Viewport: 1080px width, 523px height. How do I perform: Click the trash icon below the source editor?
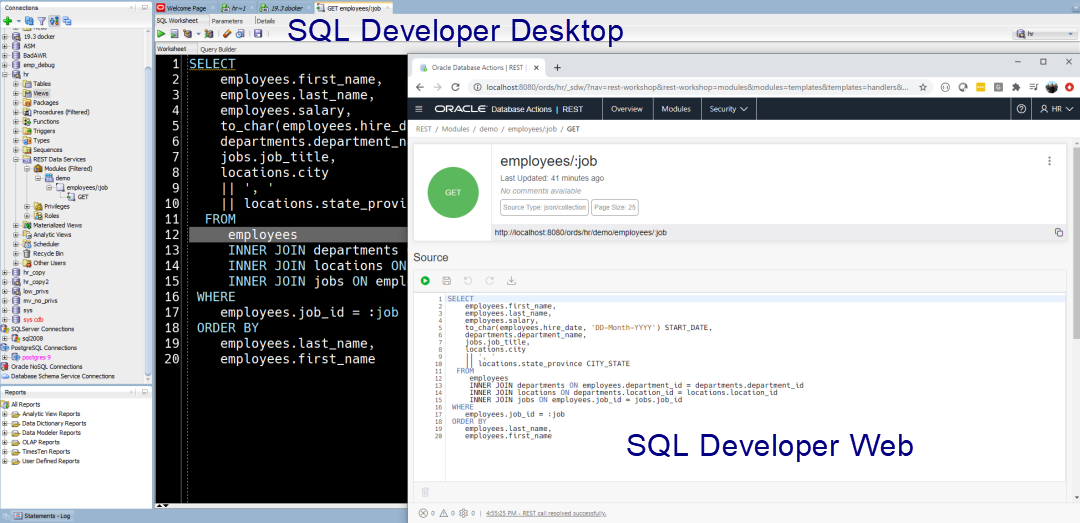(x=425, y=491)
